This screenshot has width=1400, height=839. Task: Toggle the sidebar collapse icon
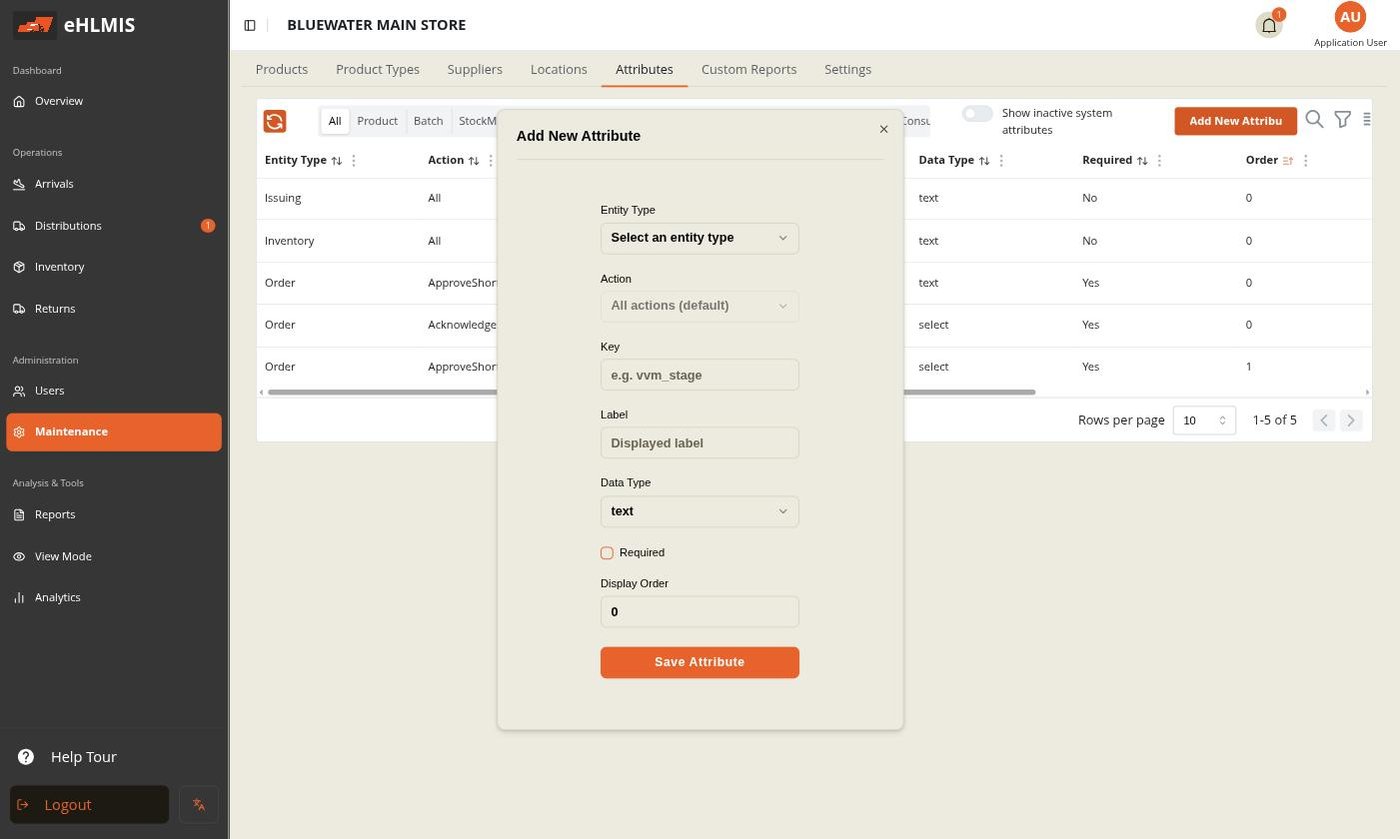pos(250,25)
